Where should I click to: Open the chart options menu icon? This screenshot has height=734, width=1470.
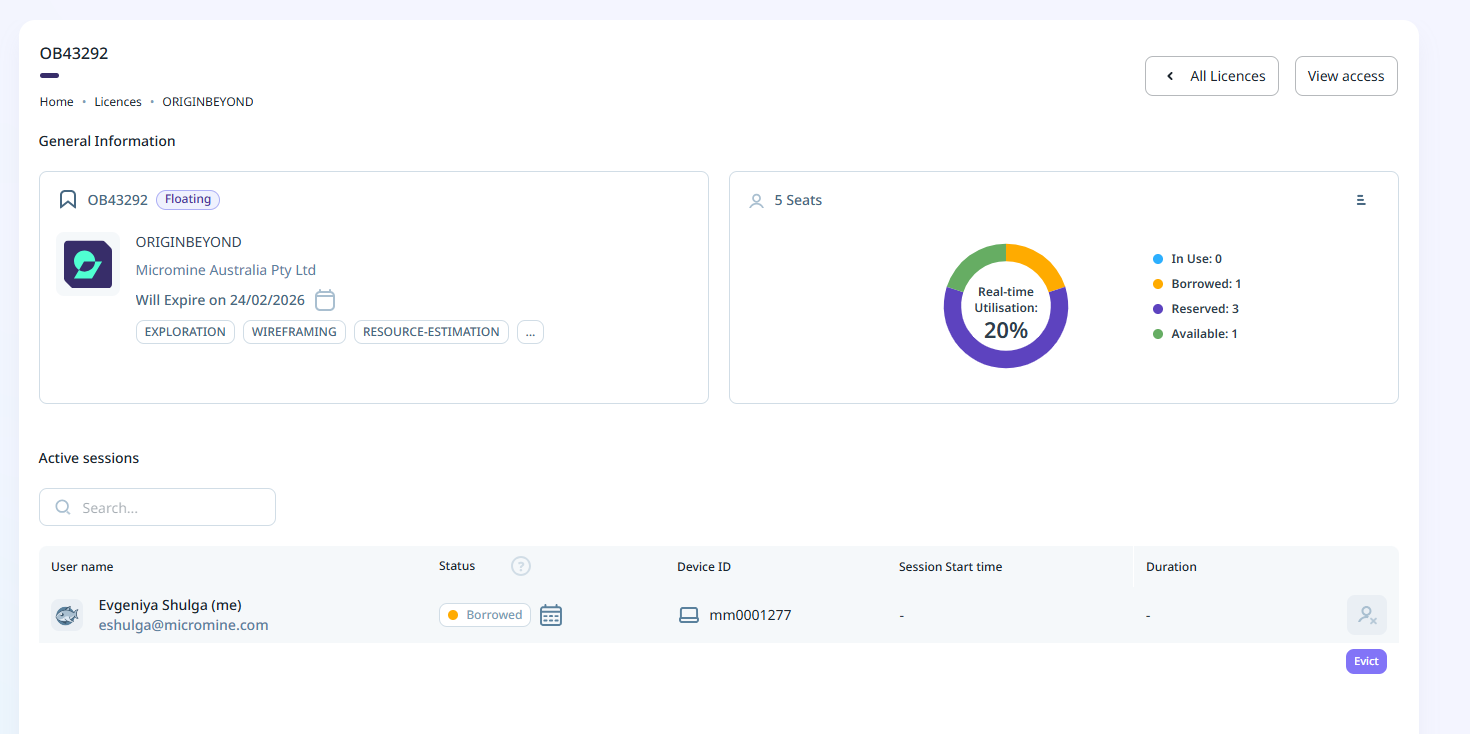pos(1361,200)
